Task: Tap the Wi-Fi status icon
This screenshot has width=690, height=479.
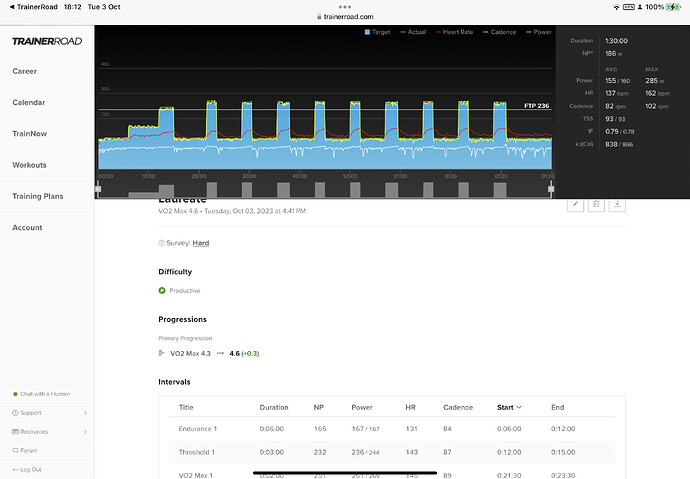Action: 617,7
